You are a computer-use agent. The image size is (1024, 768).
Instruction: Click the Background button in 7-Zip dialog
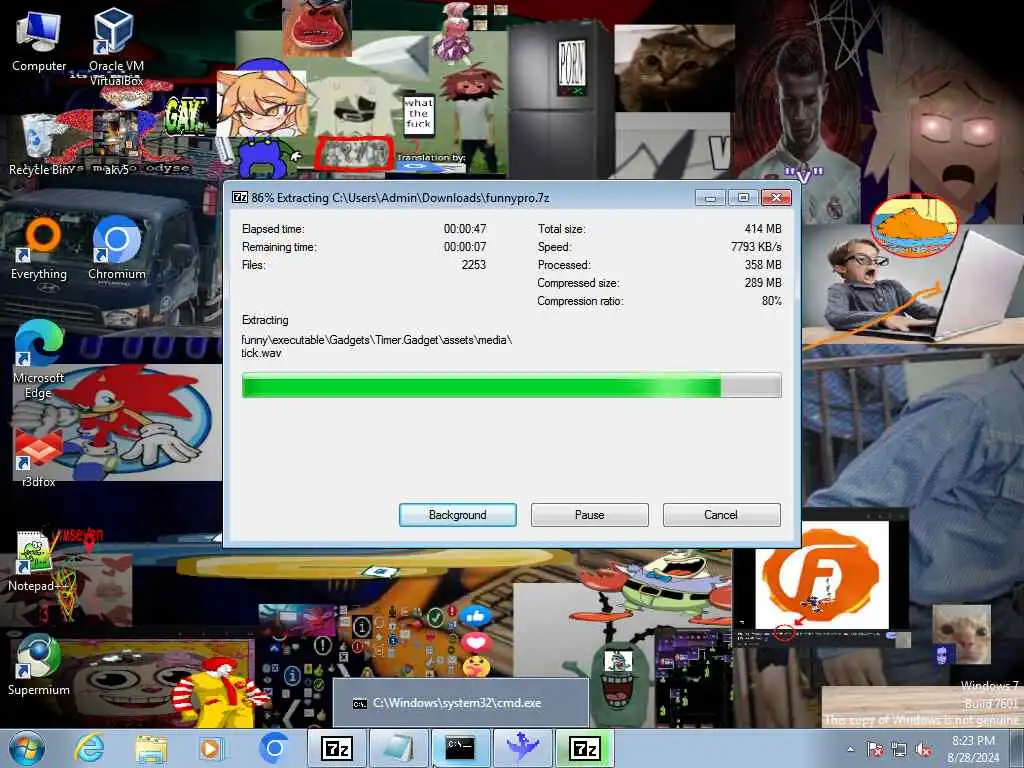tap(458, 515)
